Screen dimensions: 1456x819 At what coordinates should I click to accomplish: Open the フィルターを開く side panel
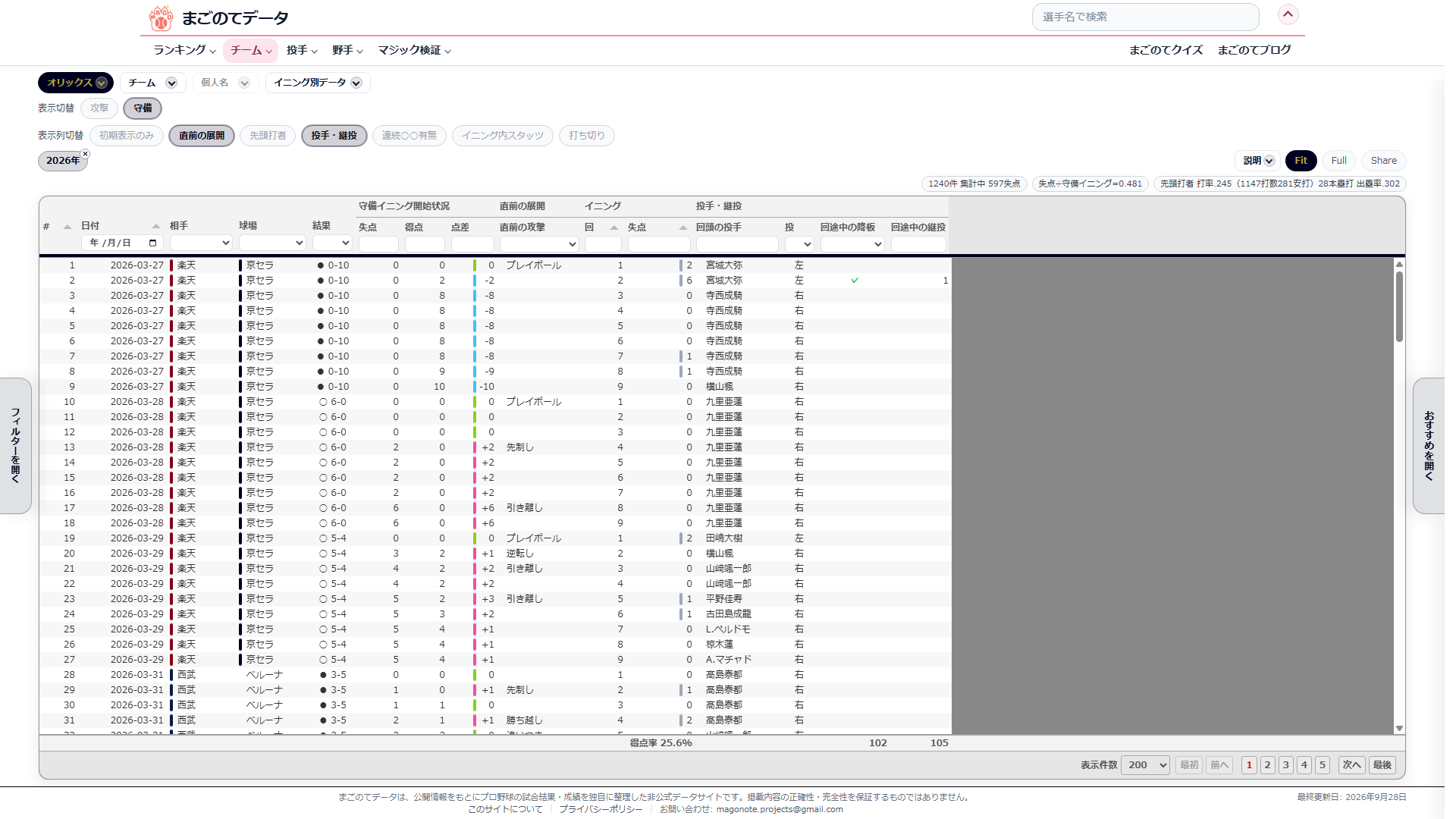(15, 445)
